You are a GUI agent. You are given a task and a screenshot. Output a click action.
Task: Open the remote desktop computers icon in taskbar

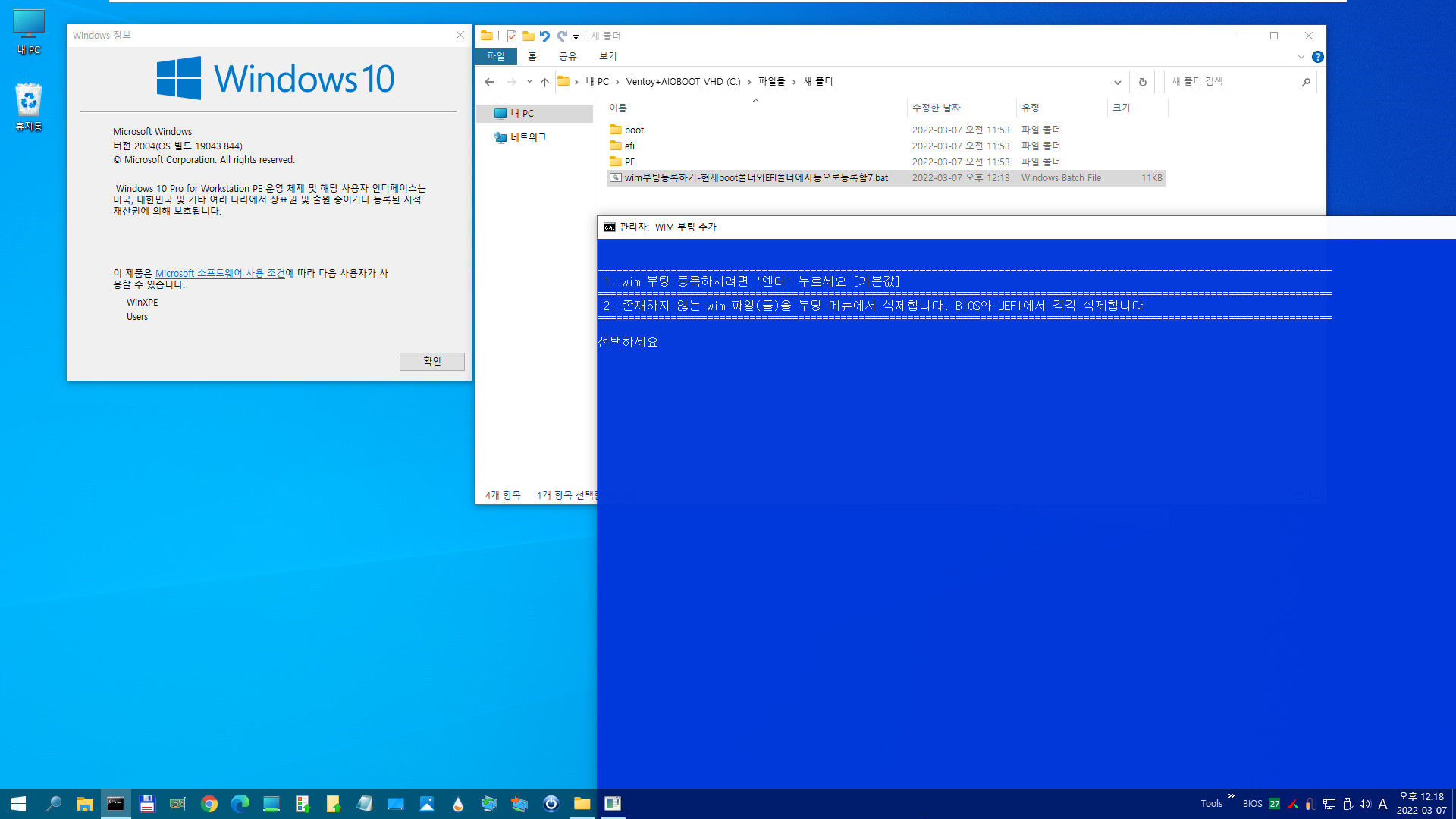520,804
